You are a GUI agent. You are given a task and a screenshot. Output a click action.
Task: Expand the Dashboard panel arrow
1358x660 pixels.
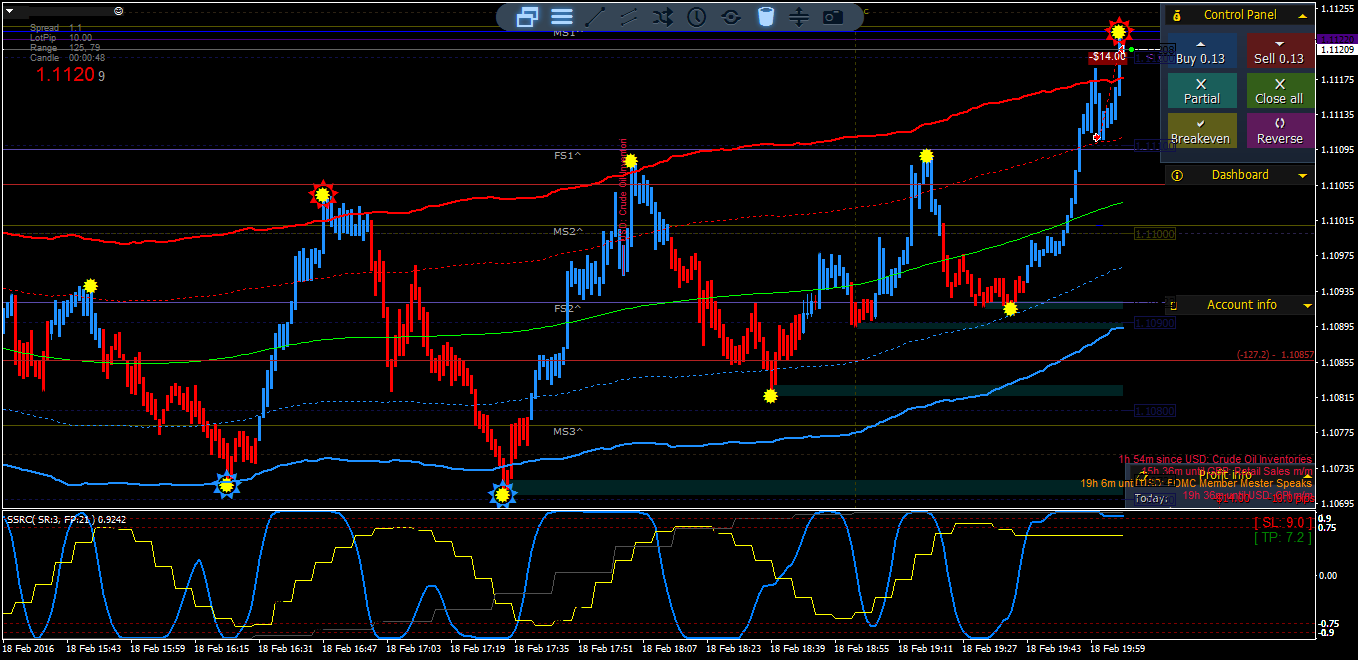(x=1302, y=175)
